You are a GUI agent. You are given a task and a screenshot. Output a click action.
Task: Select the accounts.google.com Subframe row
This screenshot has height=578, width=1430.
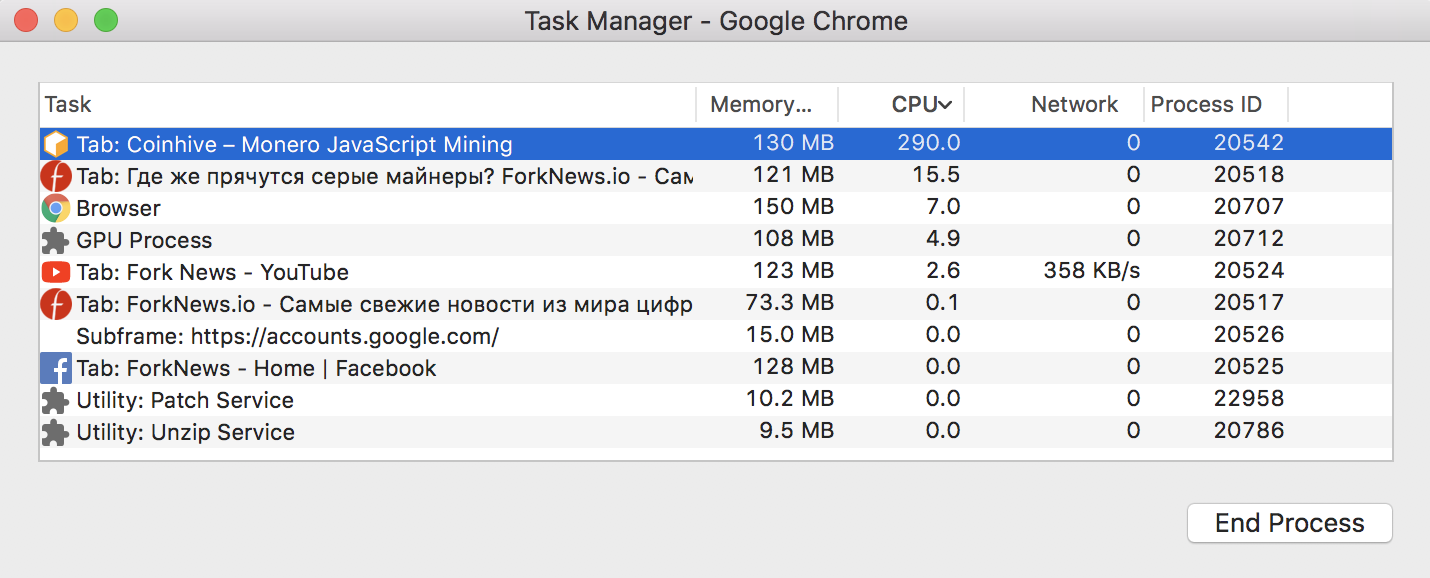tap(288, 336)
